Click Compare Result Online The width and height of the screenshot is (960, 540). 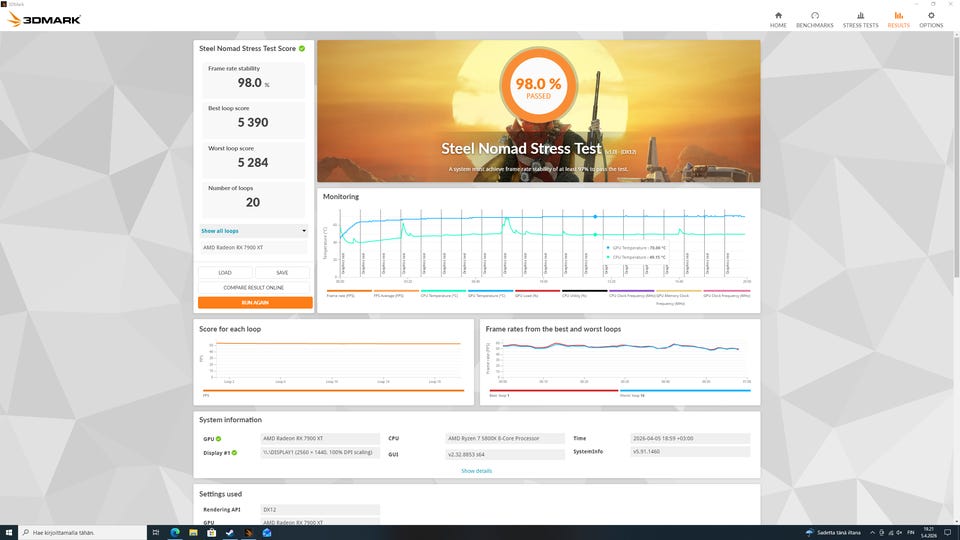253,287
